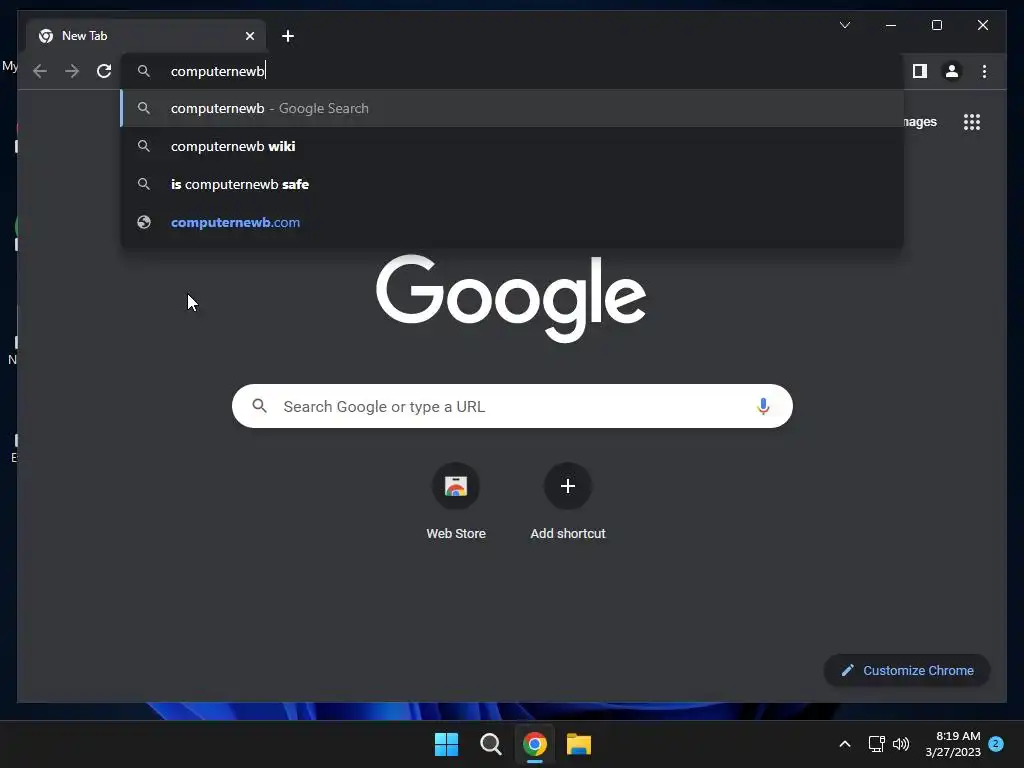Minimize the Chrome window
The image size is (1024, 768).
[891, 25]
